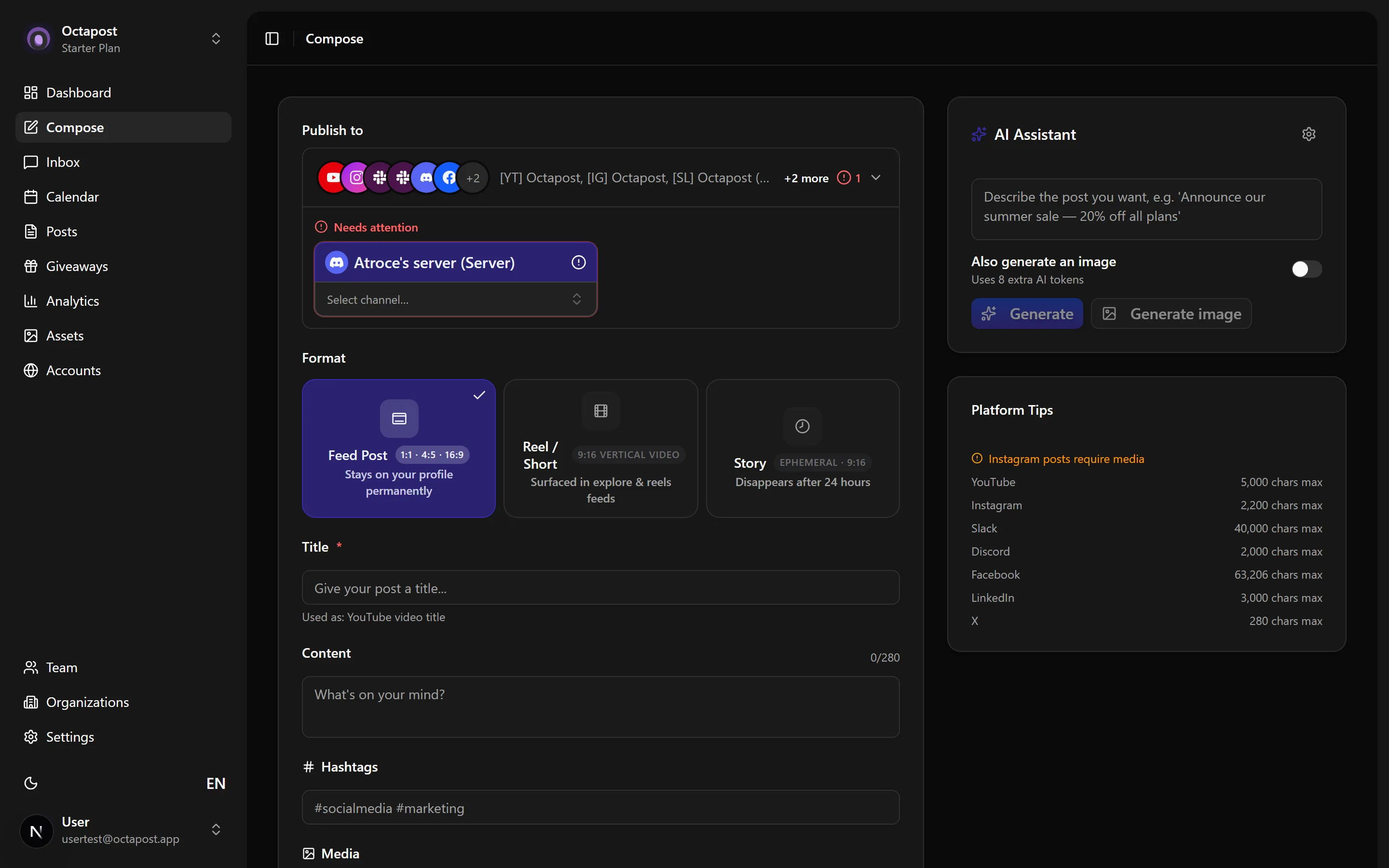Focus the AI prompt description field

click(x=1146, y=209)
